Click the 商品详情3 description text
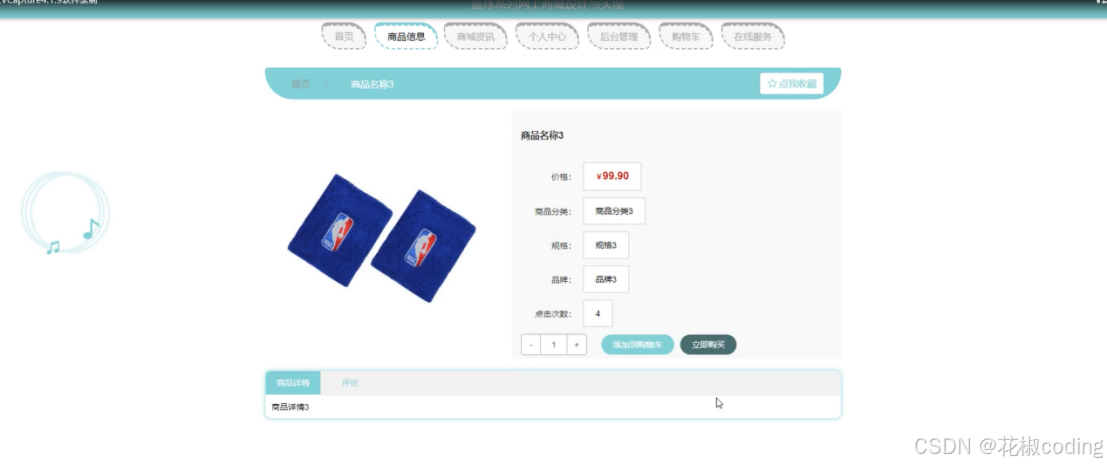The height and width of the screenshot is (466, 1107). 290,407
